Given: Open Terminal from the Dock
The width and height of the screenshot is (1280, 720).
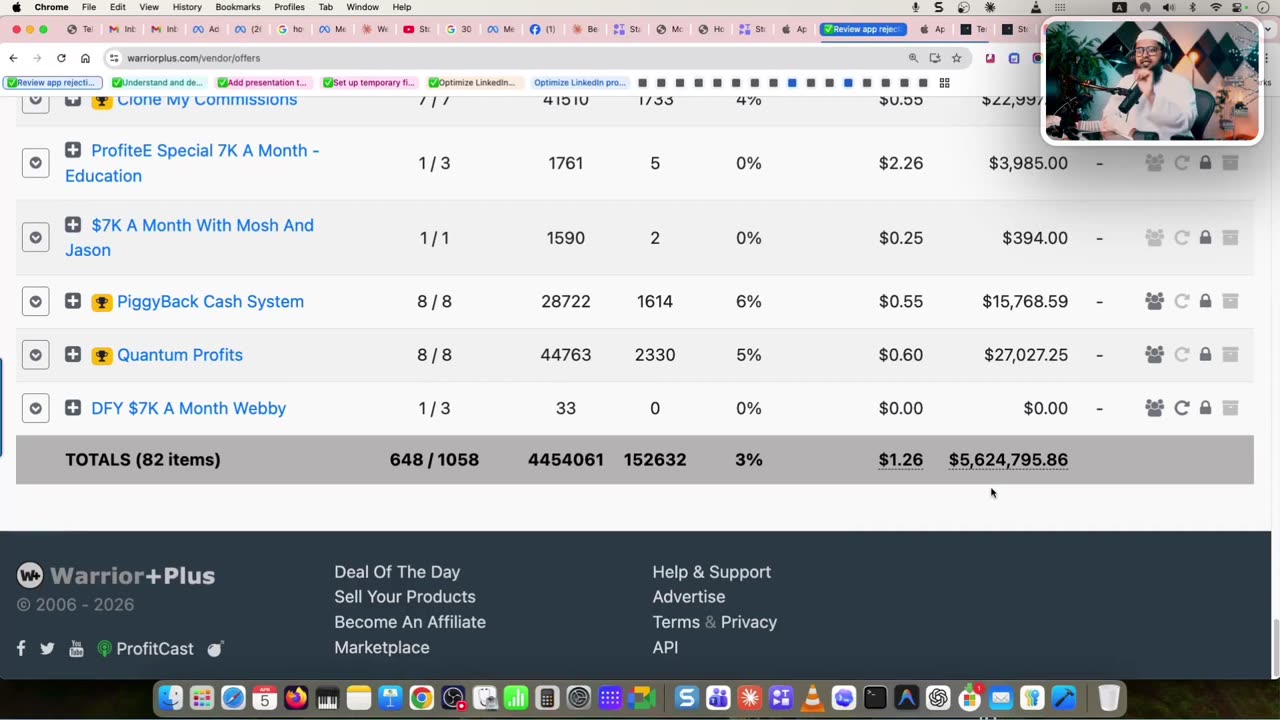Looking at the screenshot, I should pyautogui.click(x=875, y=698).
